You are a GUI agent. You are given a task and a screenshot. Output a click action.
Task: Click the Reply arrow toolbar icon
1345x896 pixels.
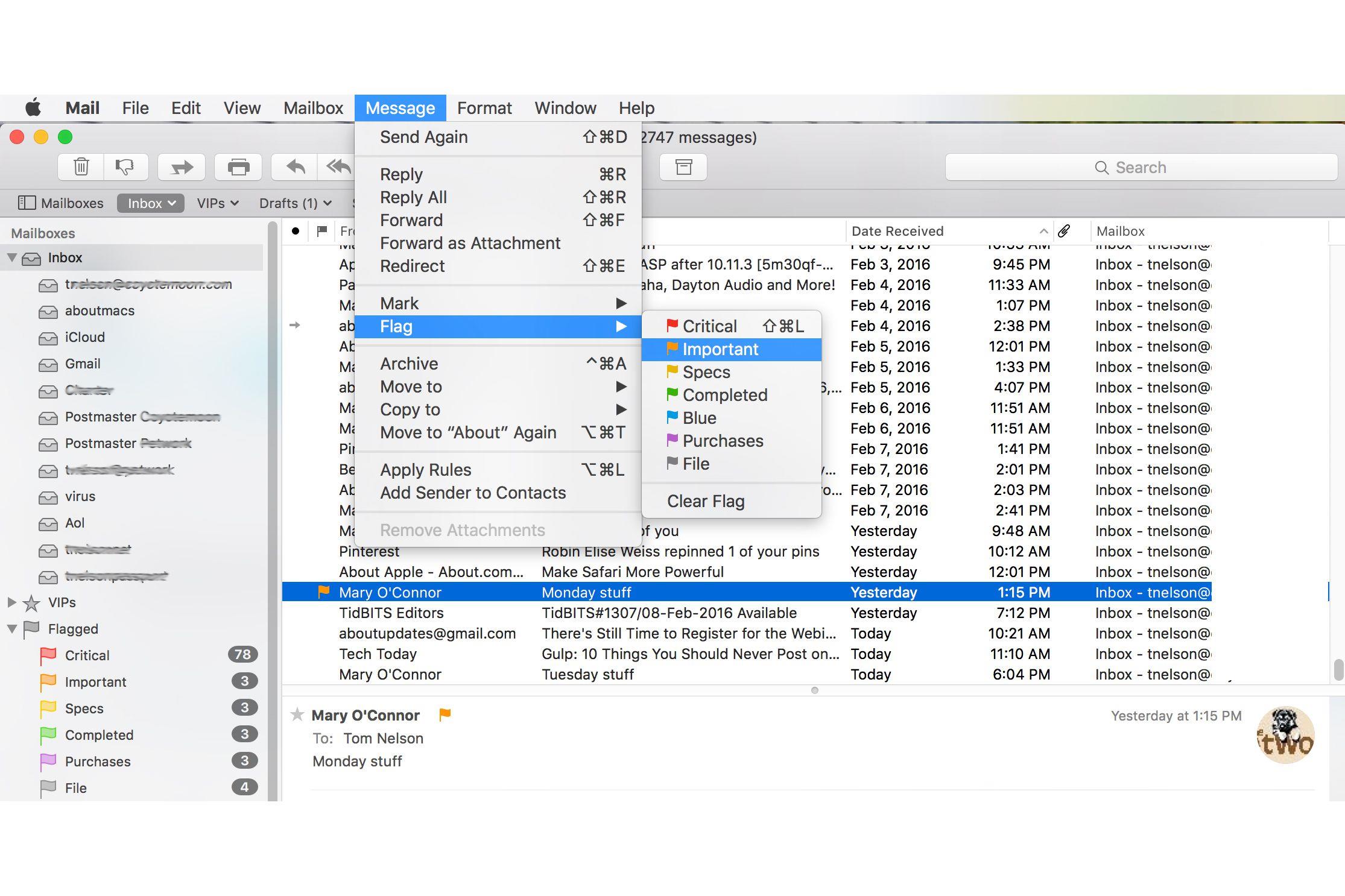coord(295,167)
